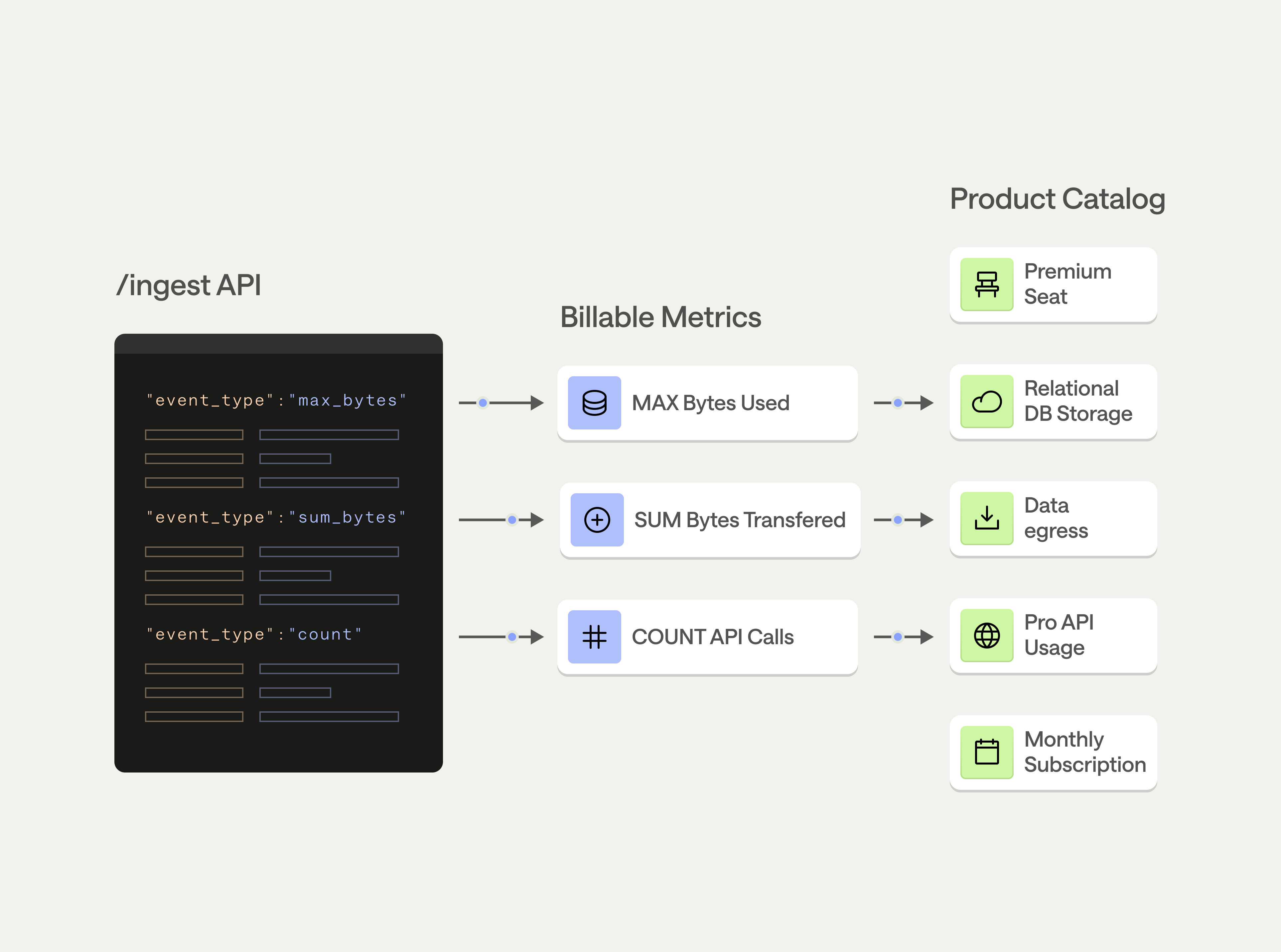Click the globe icon for Pro API Usage

tap(986, 636)
